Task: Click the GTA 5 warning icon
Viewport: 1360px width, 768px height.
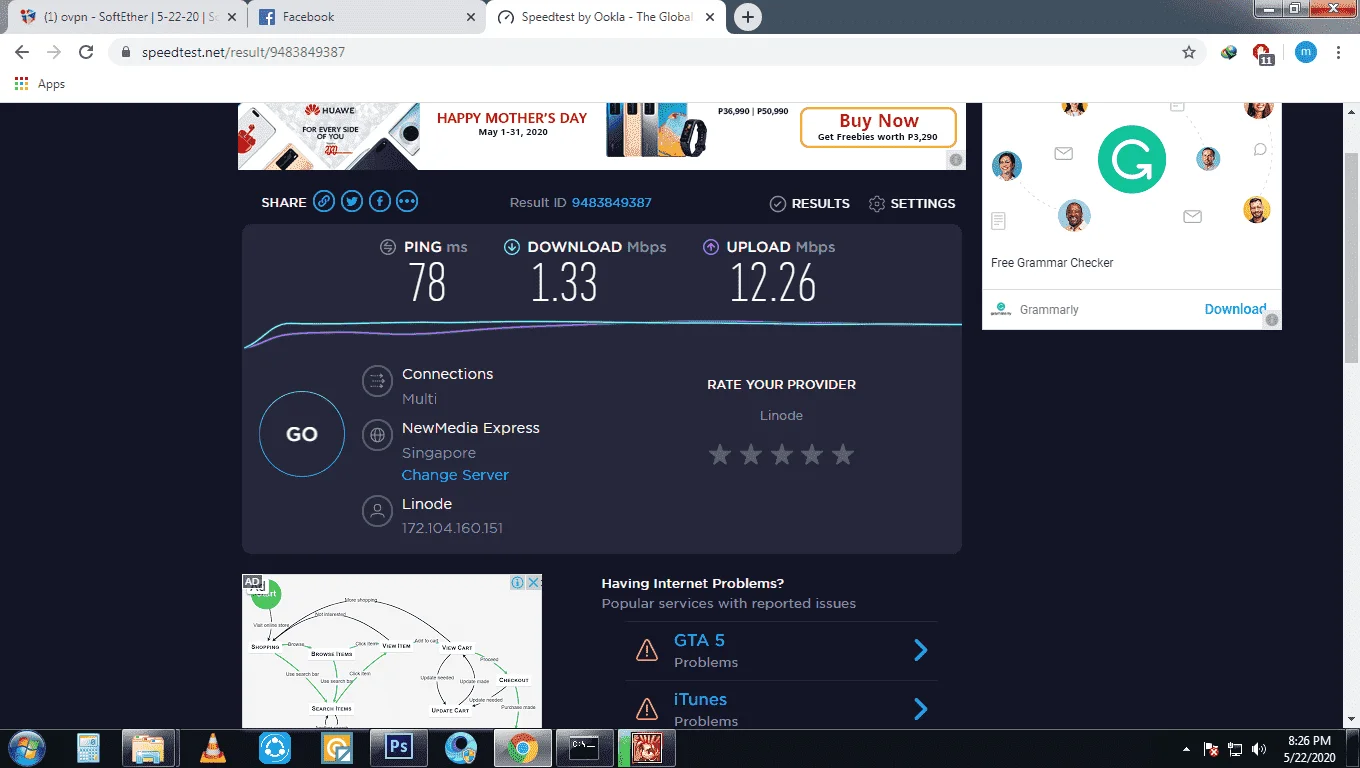Action: (647, 650)
